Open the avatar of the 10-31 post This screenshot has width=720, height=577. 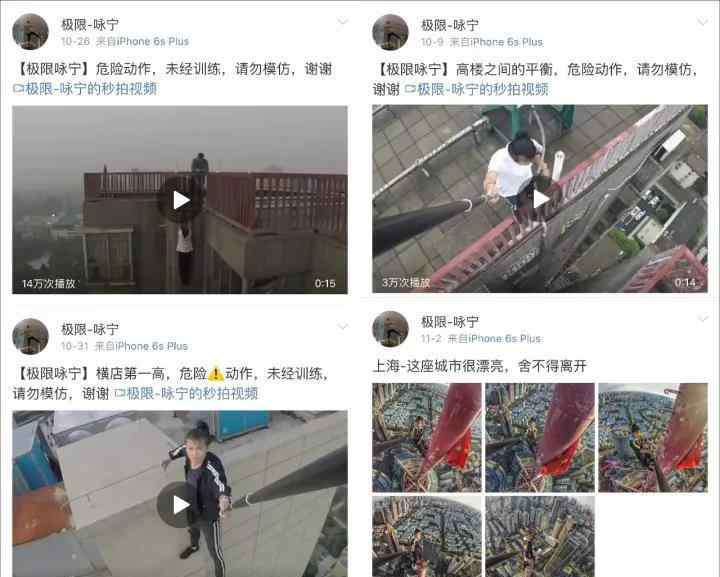click(x=30, y=336)
